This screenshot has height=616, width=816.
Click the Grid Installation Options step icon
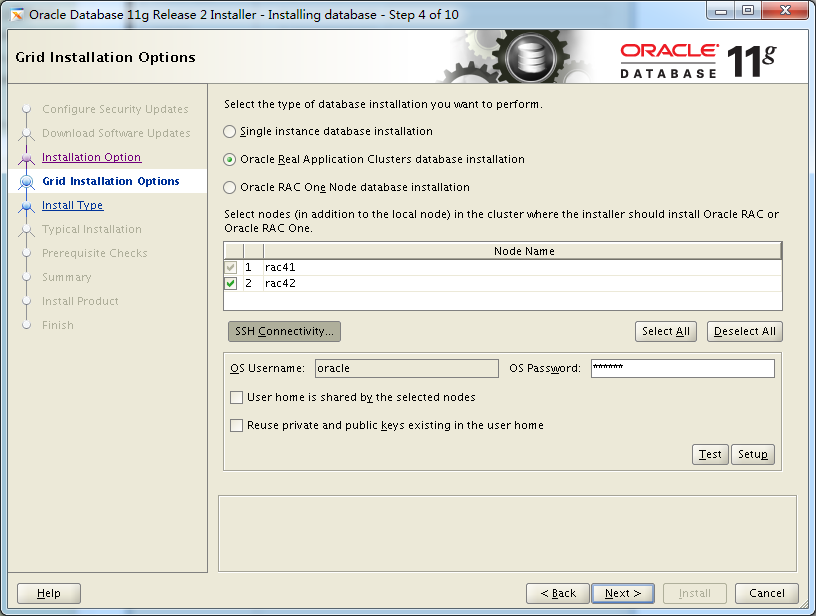[x=27, y=182]
